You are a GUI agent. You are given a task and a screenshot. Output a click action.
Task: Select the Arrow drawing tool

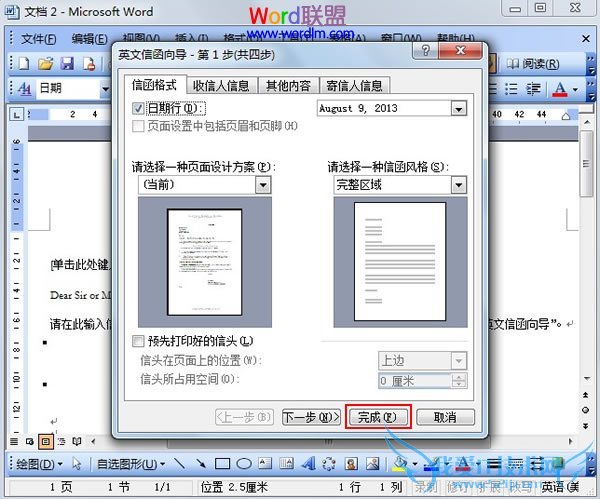pos(201,464)
